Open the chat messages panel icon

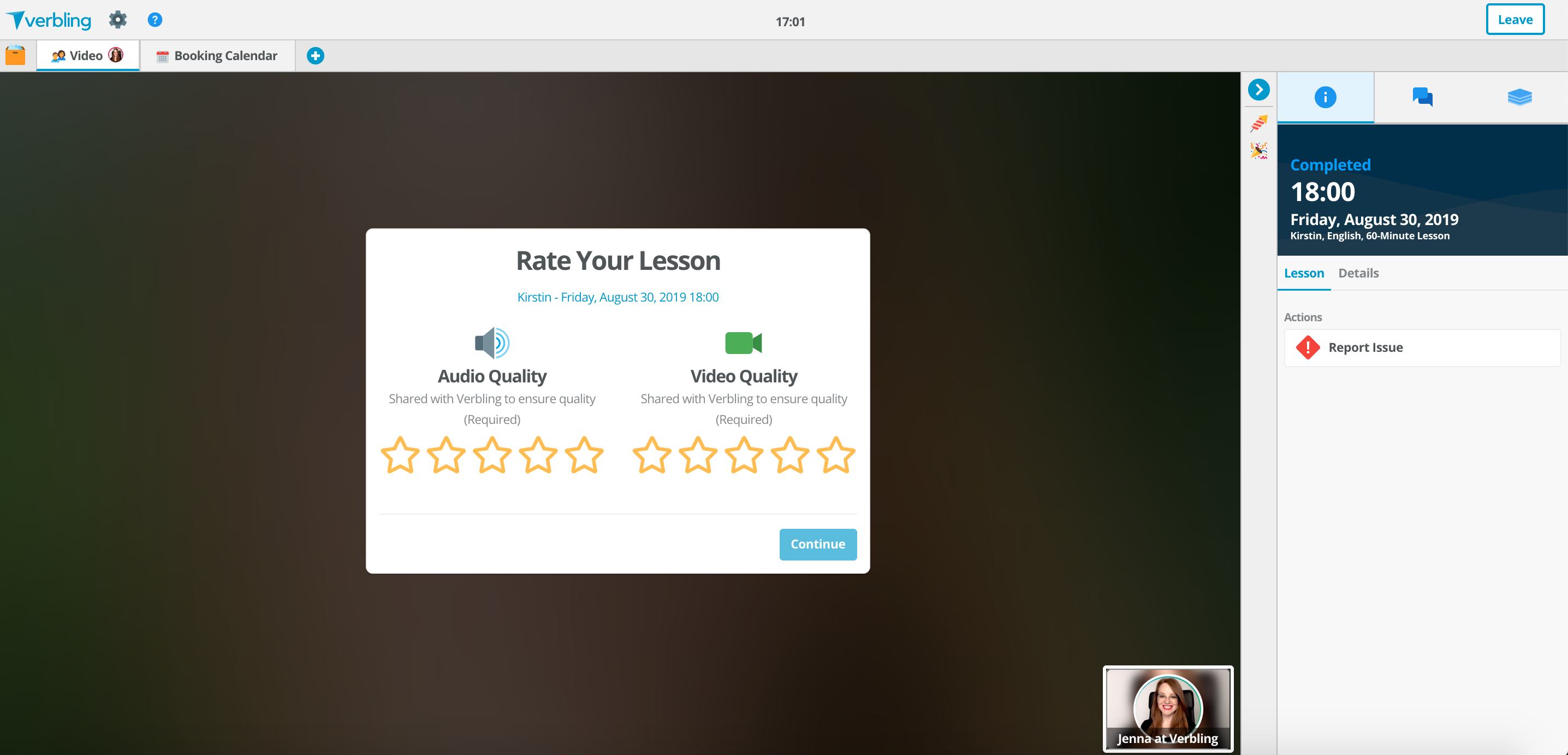(1423, 97)
